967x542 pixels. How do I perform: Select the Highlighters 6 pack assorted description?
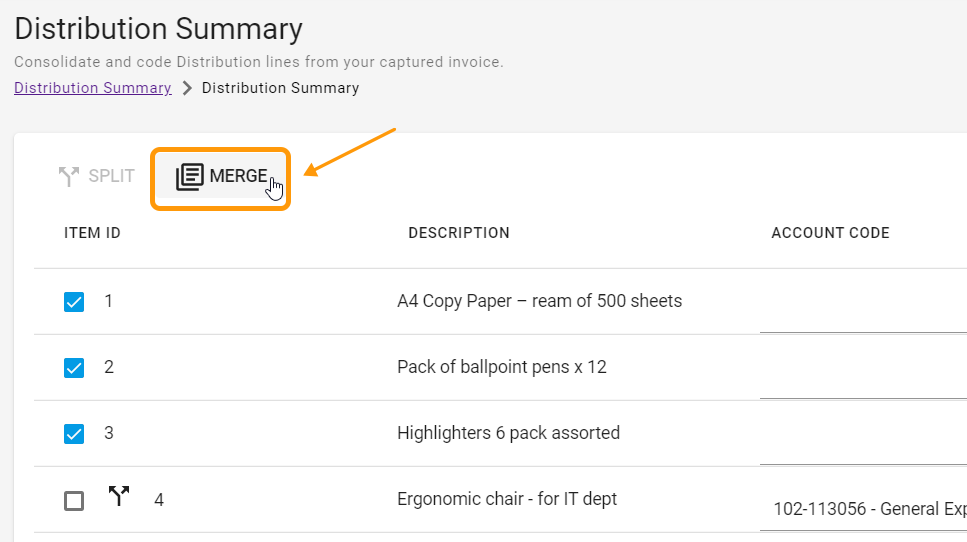click(508, 433)
